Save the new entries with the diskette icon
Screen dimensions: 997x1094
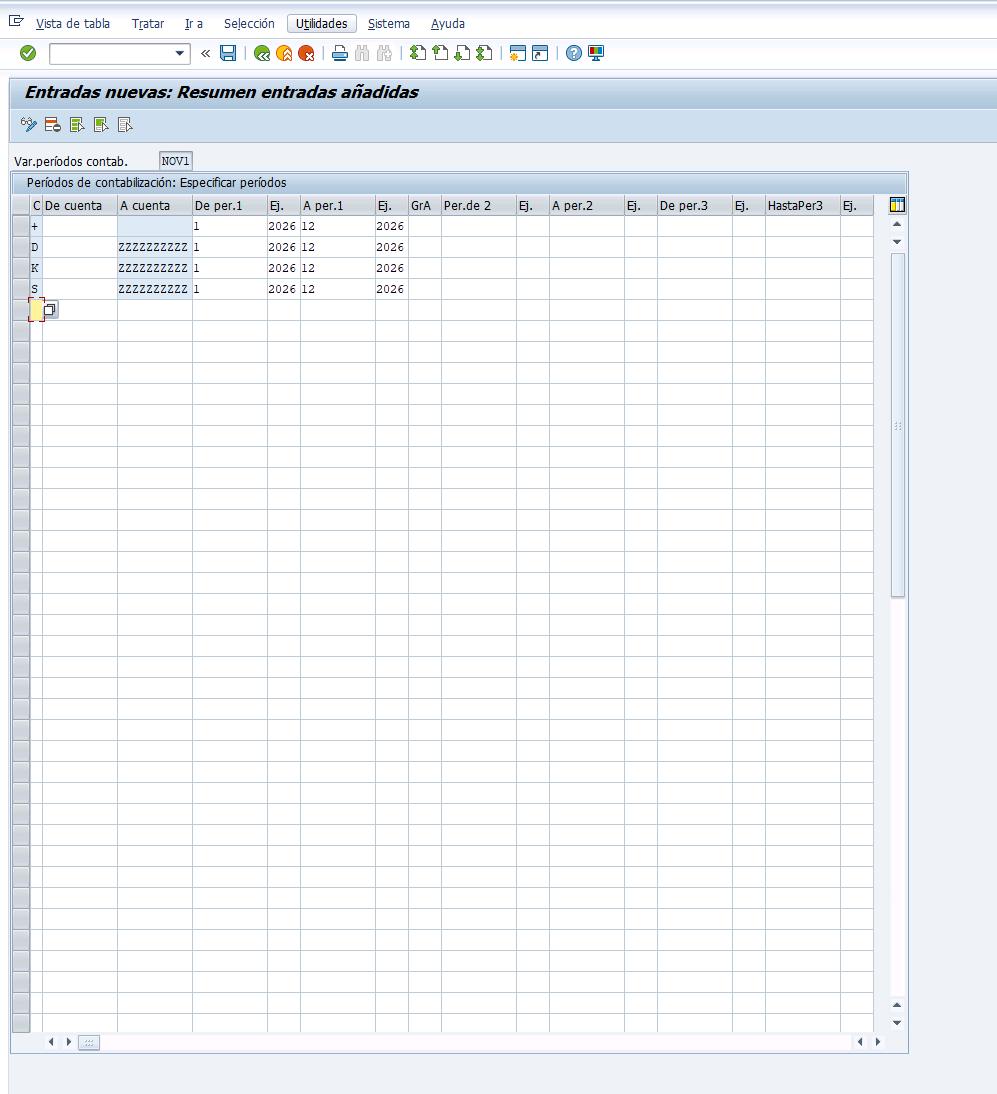tap(228, 53)
